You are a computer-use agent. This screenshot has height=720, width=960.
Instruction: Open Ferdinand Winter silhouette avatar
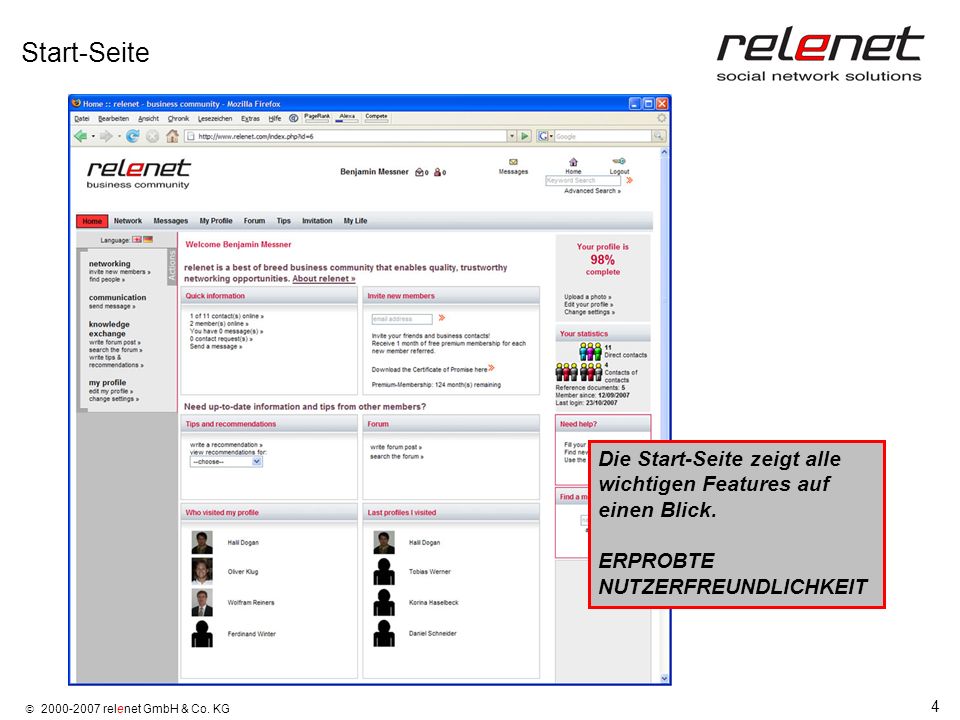201,634
